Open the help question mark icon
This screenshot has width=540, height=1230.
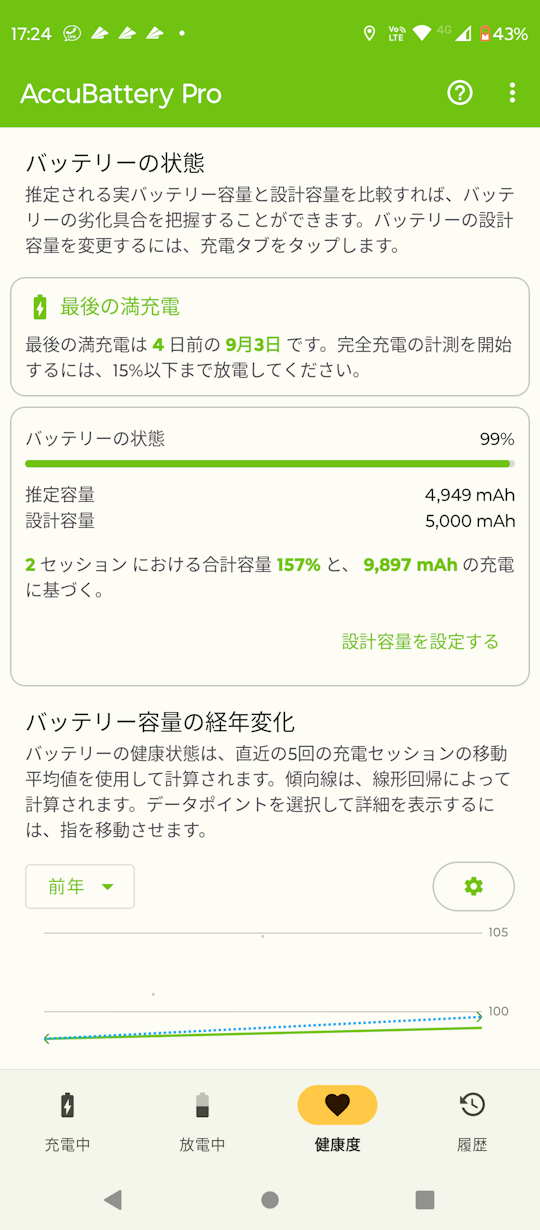(x=460, y=93)
